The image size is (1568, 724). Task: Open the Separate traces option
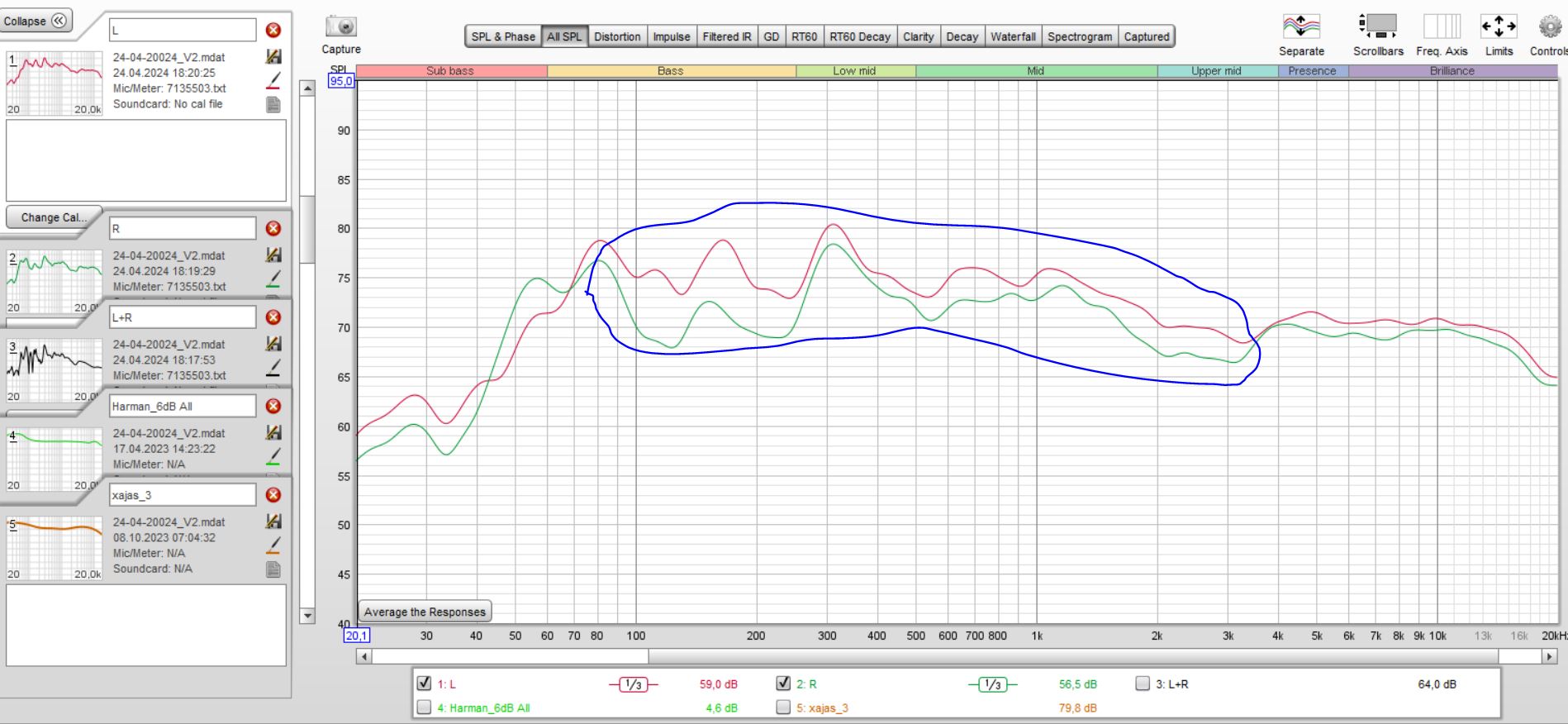click(x=1301, y=26)
